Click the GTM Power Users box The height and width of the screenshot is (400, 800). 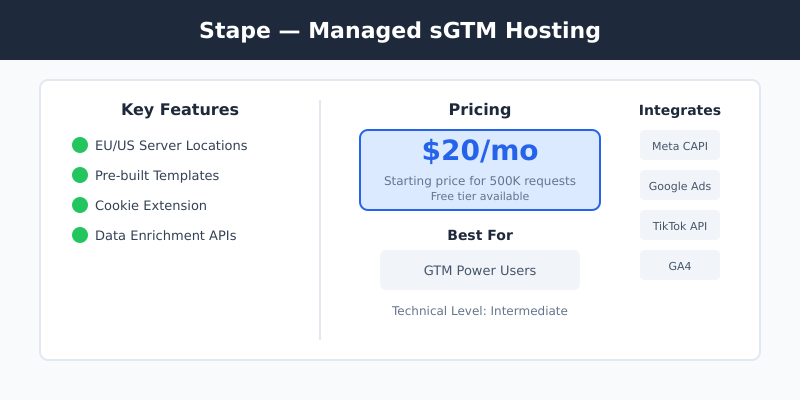480,270
